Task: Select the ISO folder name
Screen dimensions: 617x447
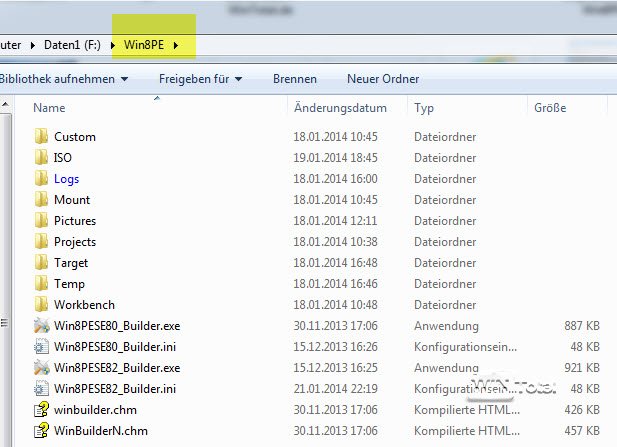Action: pyautogui.click(x=63, y=157)
